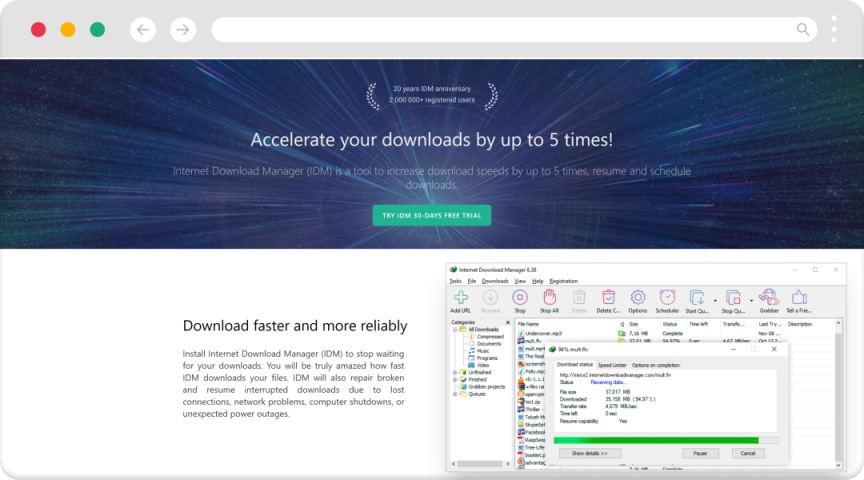Screen dimensions: 864x480
Task: Open Options gear in IDM toolbar
Action: click(638, 301)
